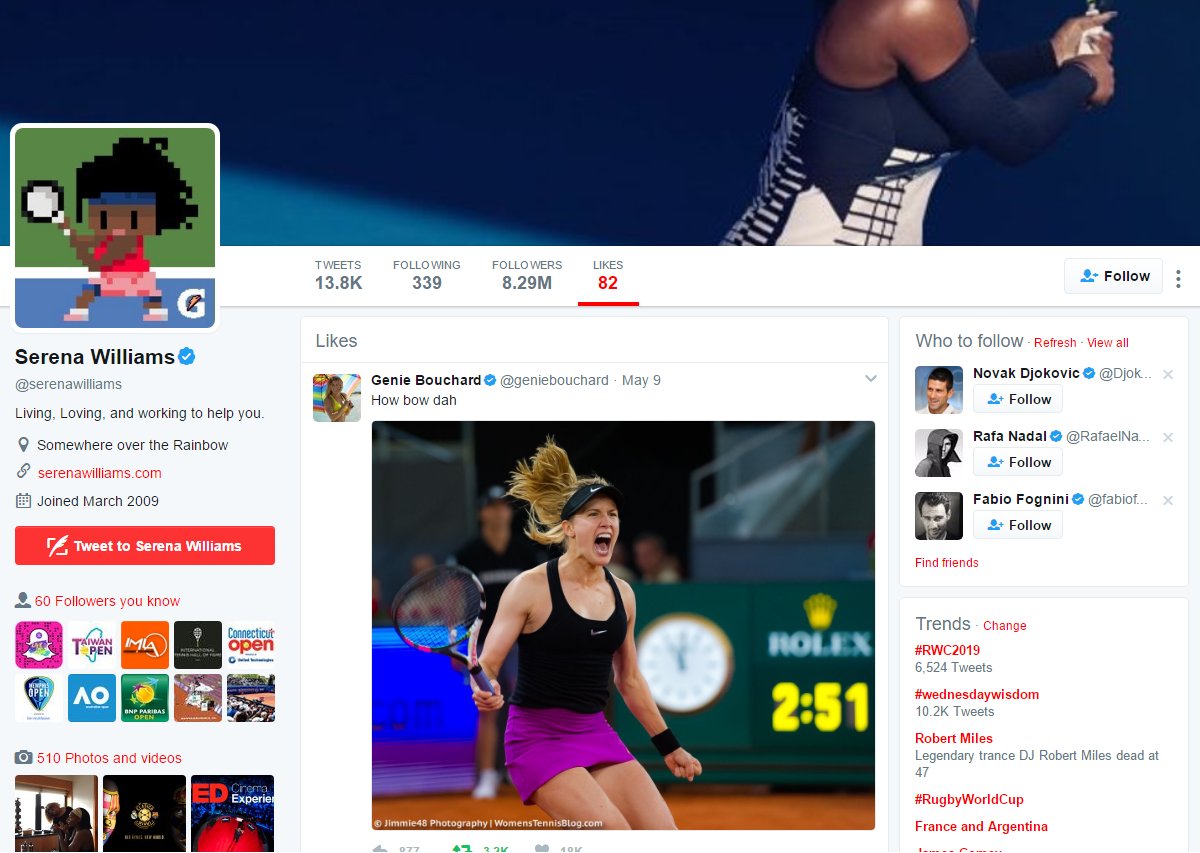Open the BNP Paribas Open follower avatar
Image resolution: width=1200 pixels, height=853 pixels.
pyautogui.click(x=145, y=698)
